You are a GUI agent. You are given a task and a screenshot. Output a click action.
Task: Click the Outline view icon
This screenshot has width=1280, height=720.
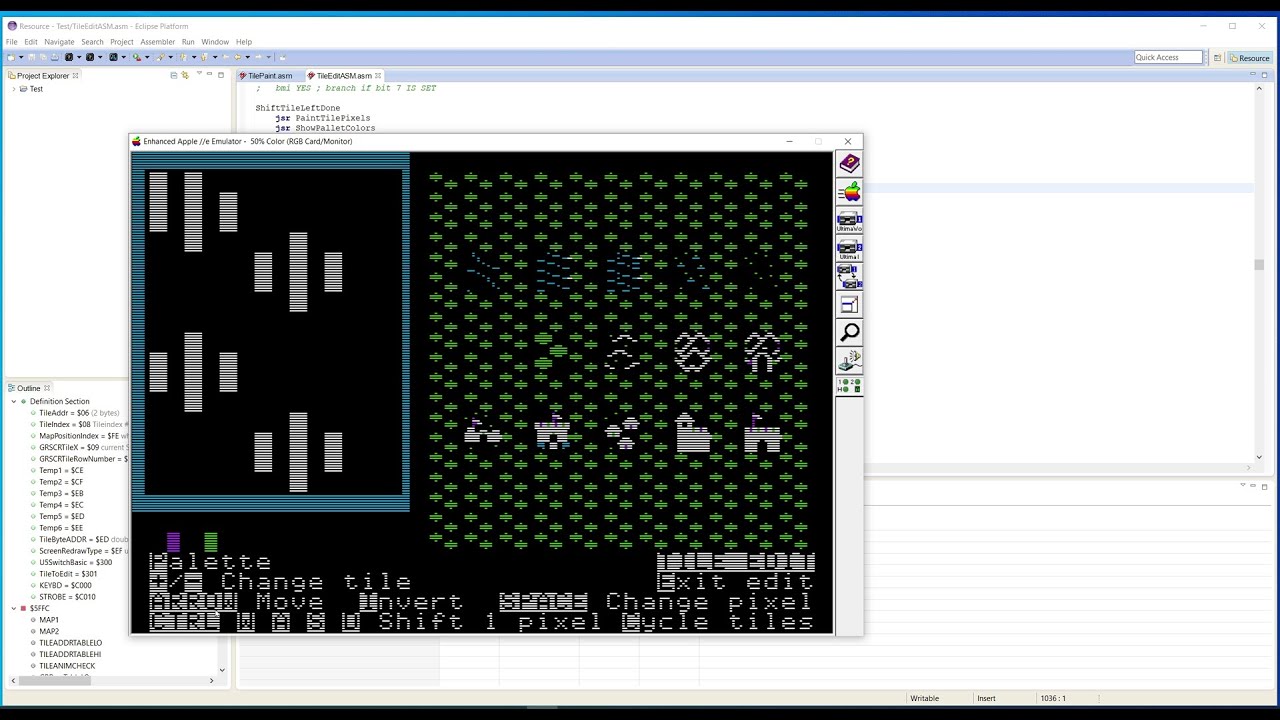click(11, 388)
